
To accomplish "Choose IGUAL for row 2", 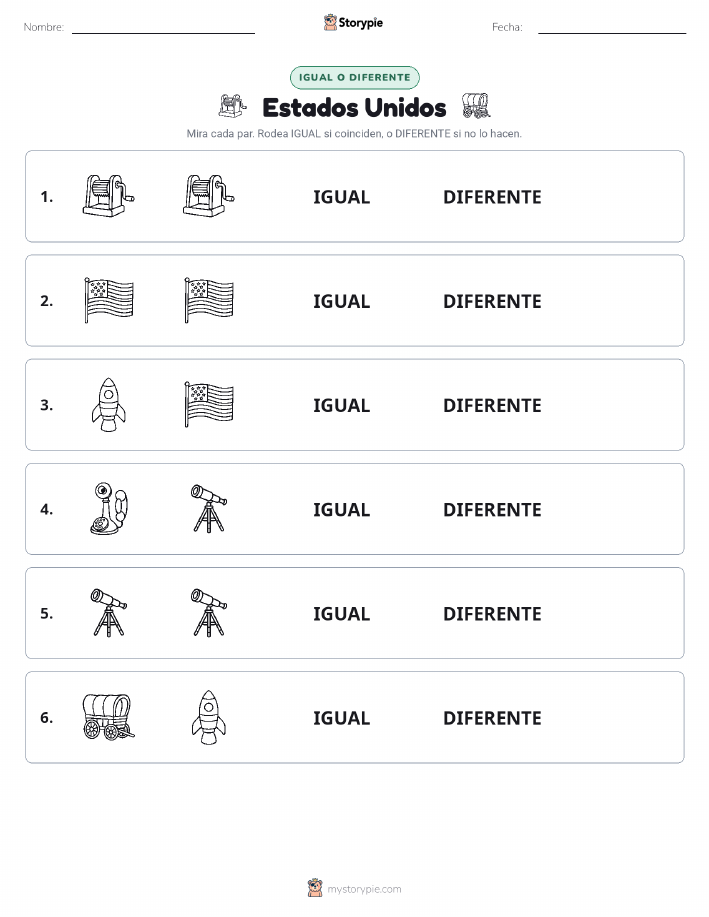I will pyautogui.click(x=342, y=301).
